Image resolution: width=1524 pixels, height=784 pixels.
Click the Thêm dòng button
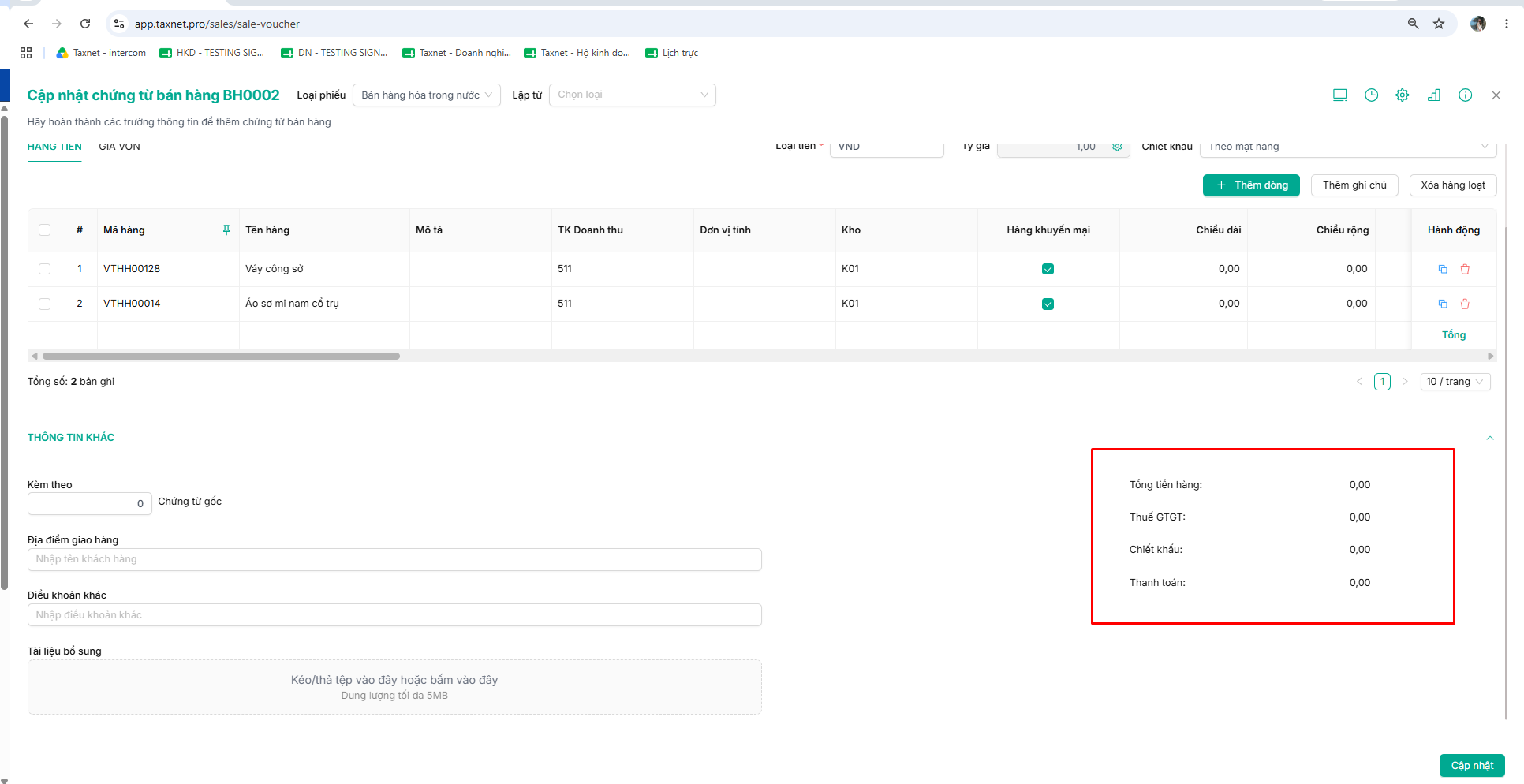click(1251, 185)
